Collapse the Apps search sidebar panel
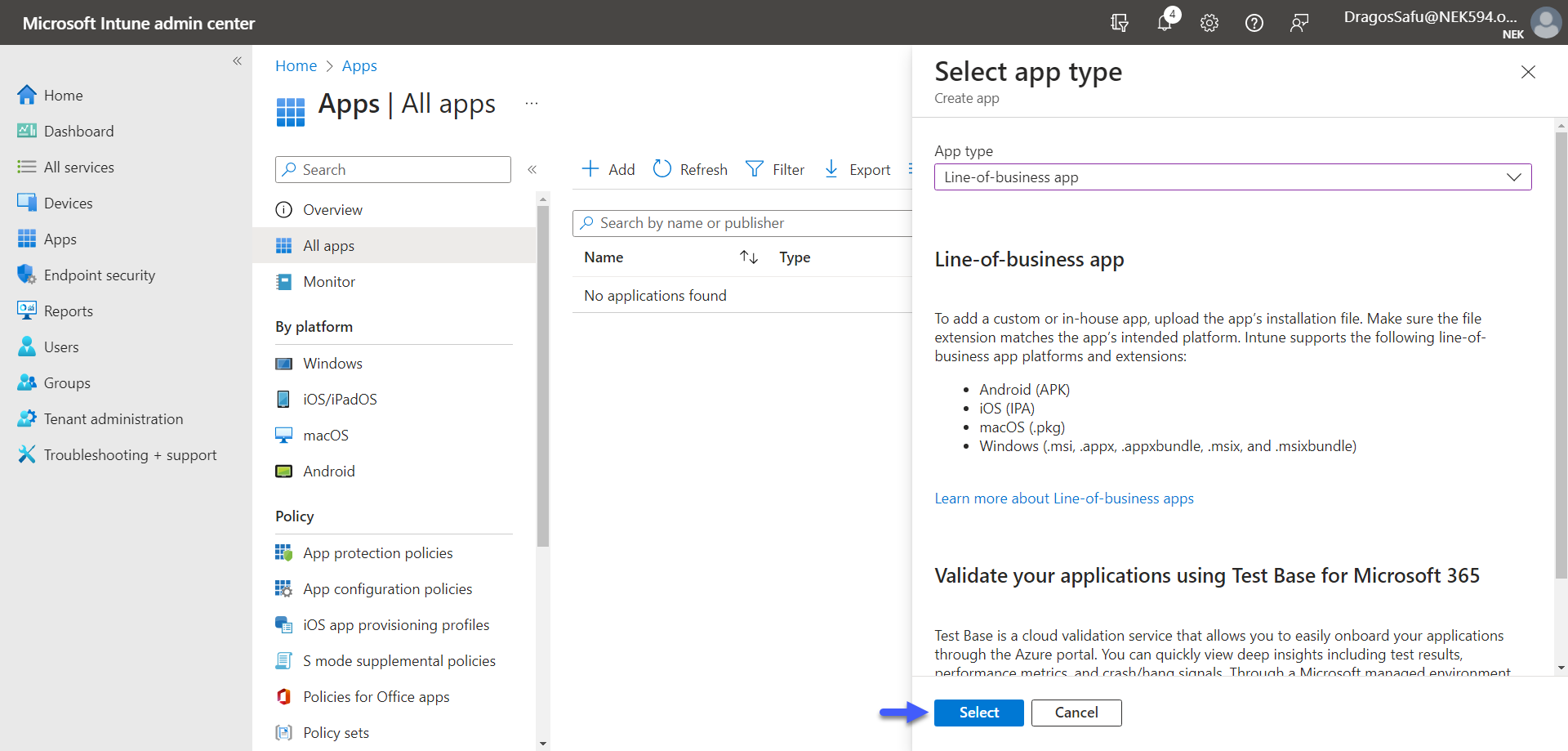Viewport: 1568px width, 751px height. click(x=532, y=169)
